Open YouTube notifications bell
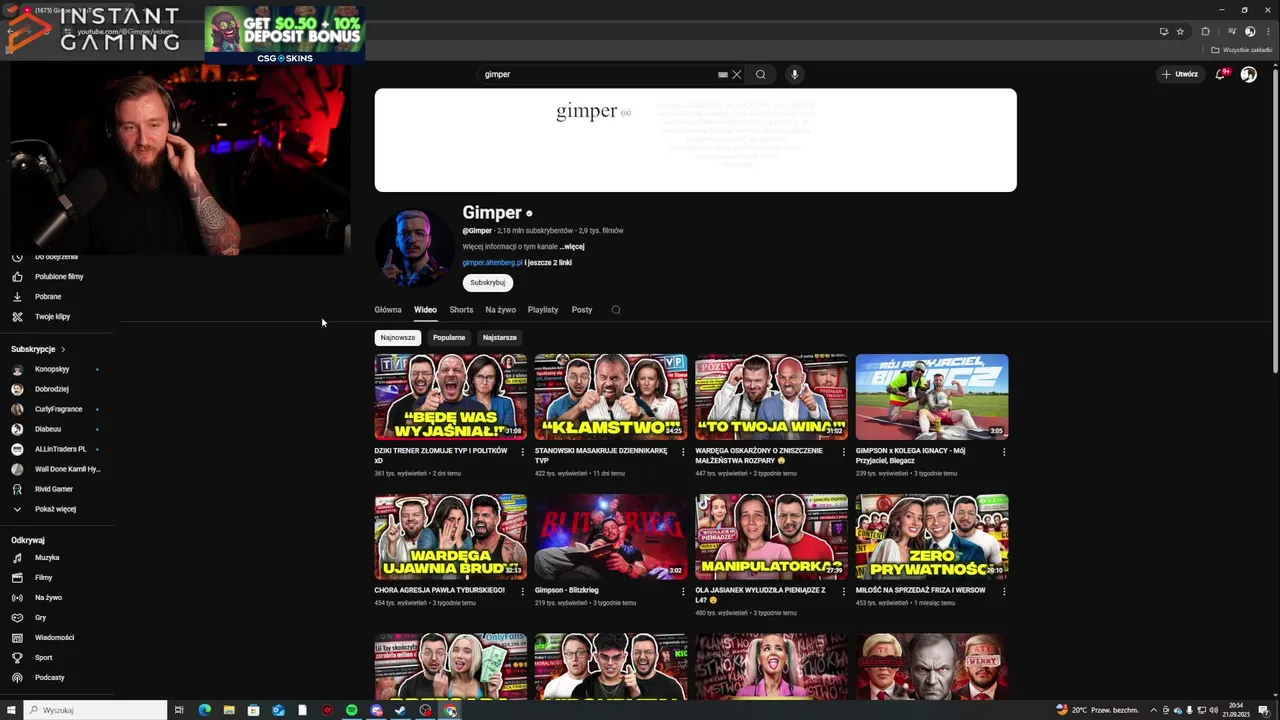1280x720 pixels. pyautogui.click(x=1220, y=74)
